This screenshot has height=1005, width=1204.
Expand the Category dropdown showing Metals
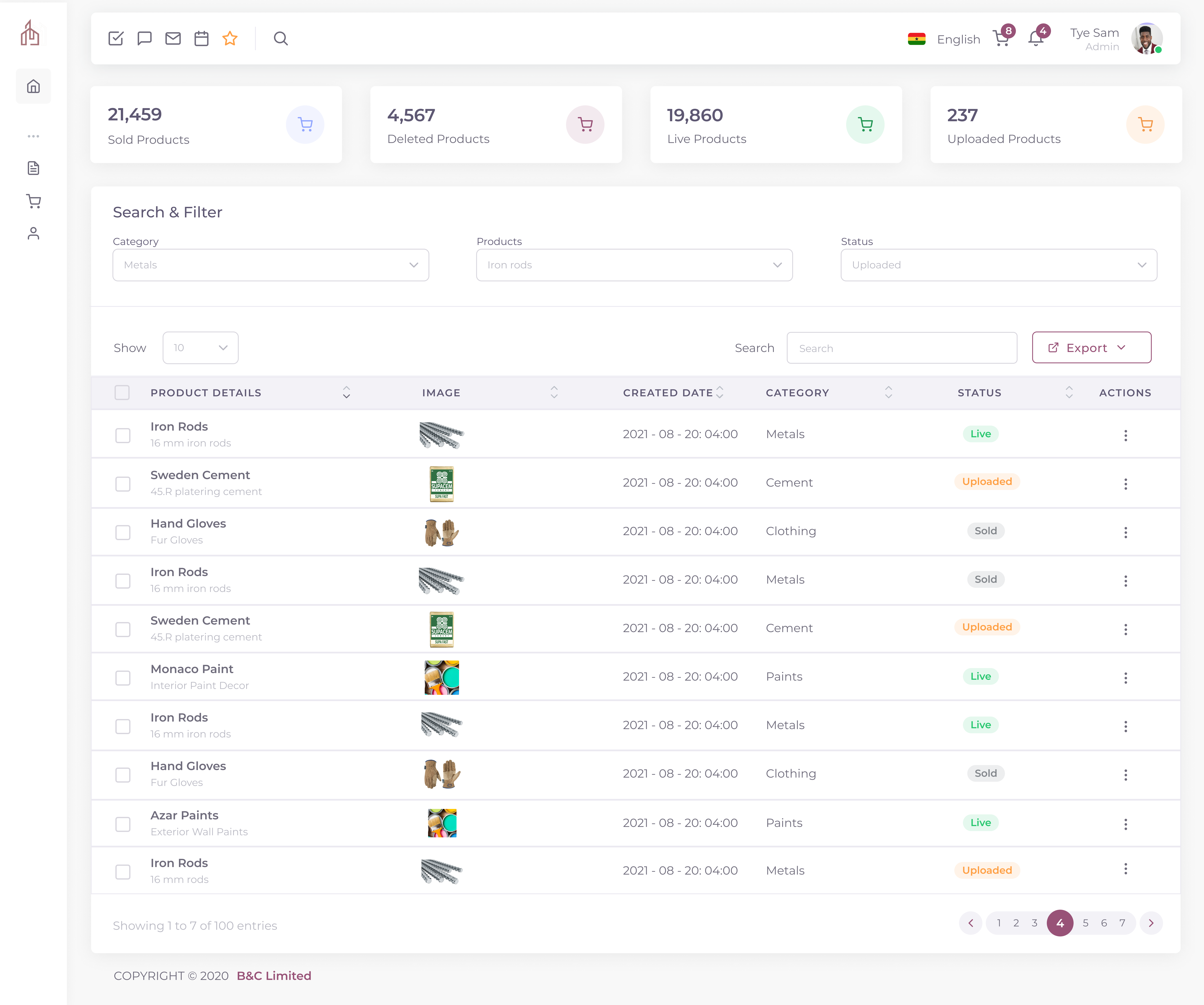point(271,265)
